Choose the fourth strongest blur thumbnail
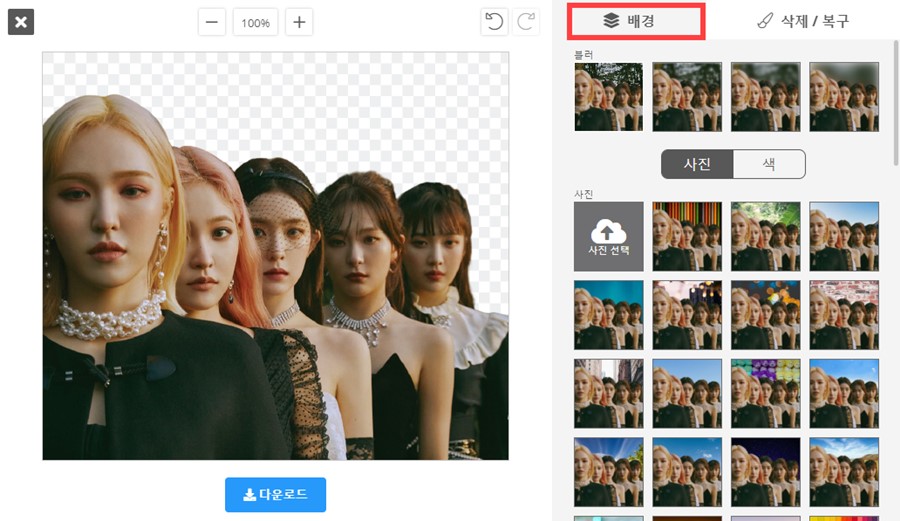The height and width of the screenshot is (521, 900). [844, 97]
